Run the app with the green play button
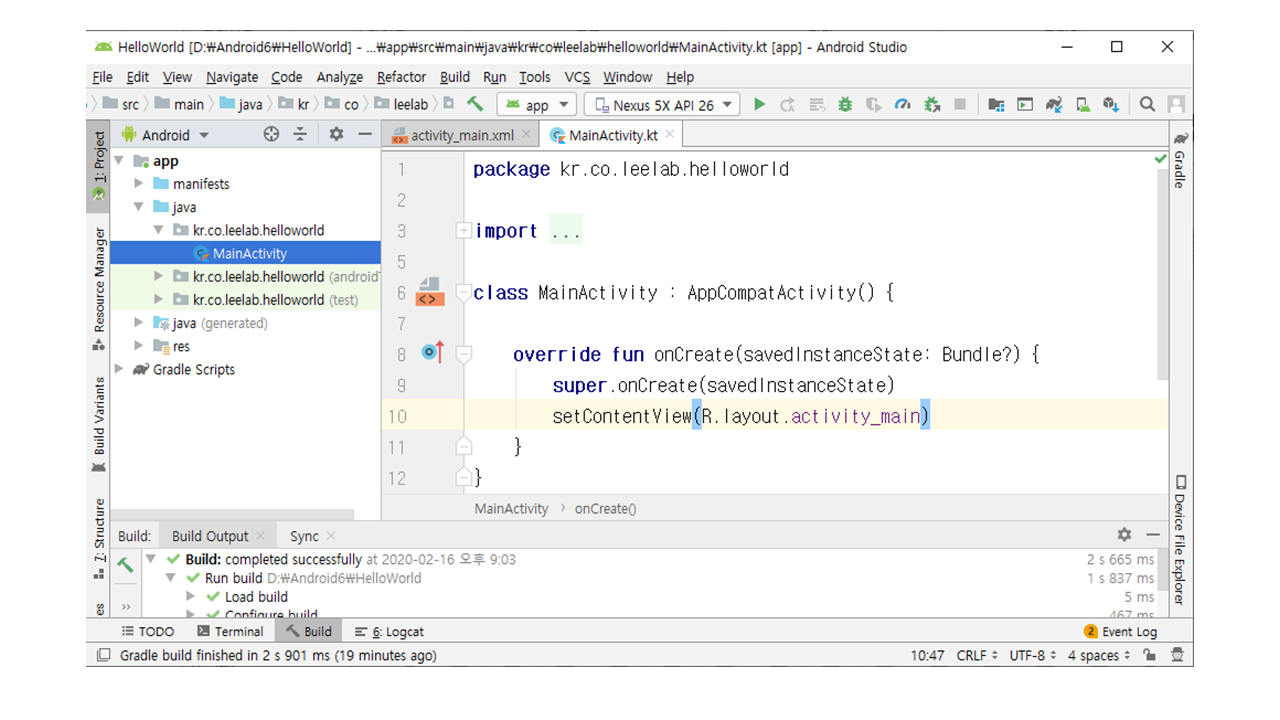 point(759,104)
